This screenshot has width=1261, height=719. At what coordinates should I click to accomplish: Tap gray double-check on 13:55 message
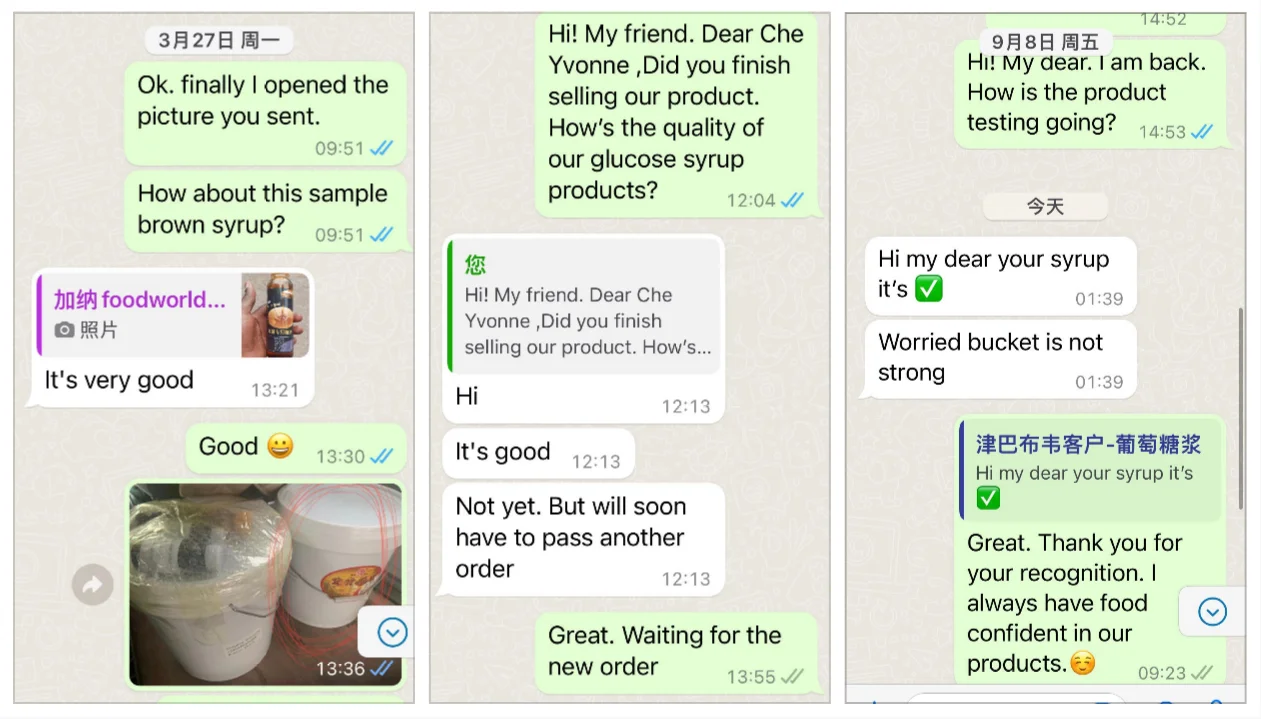point(792,677)
